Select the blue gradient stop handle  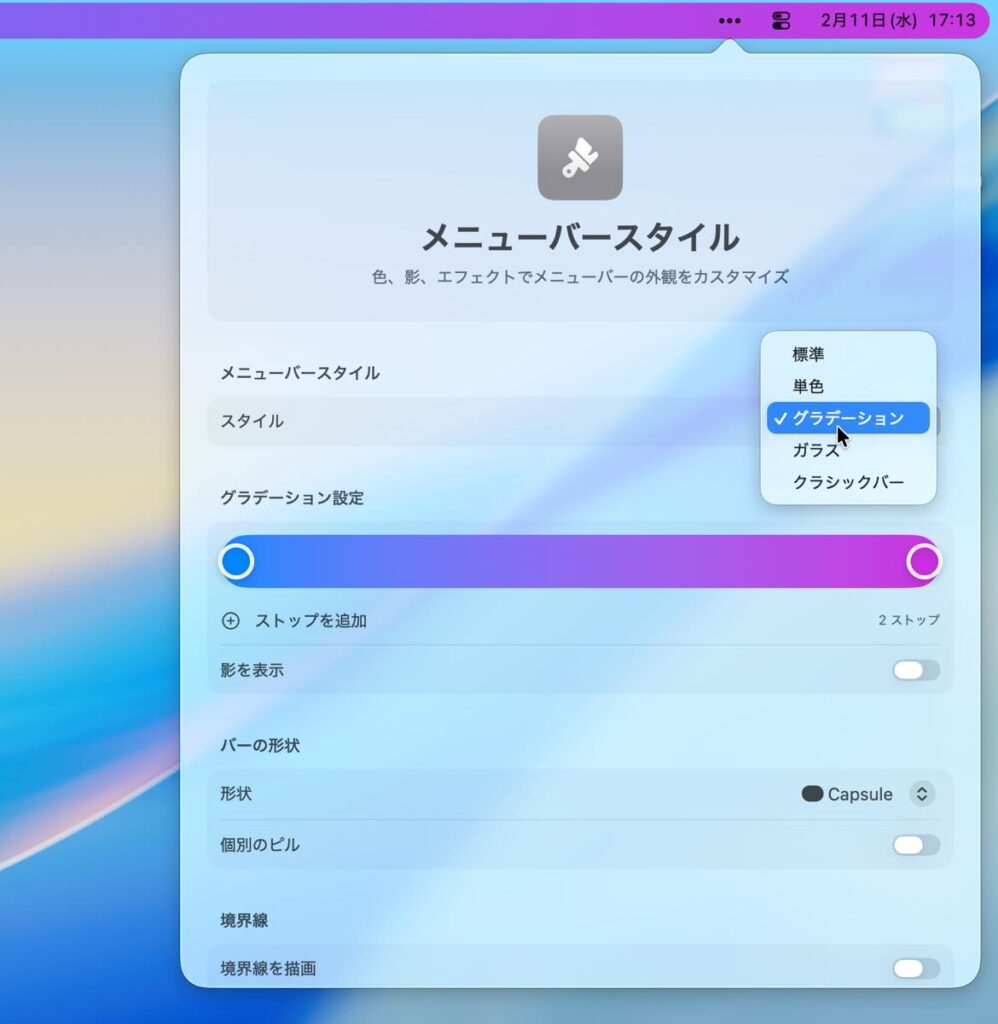[x=236, y=561]
